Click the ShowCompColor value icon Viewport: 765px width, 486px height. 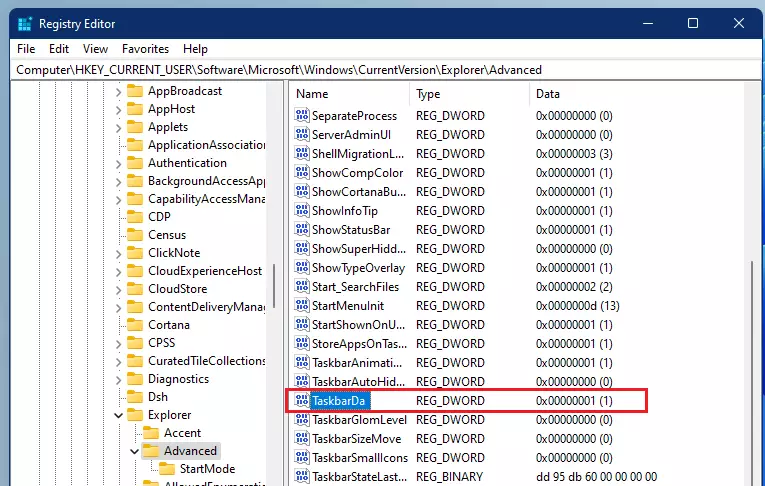point(302,172)
